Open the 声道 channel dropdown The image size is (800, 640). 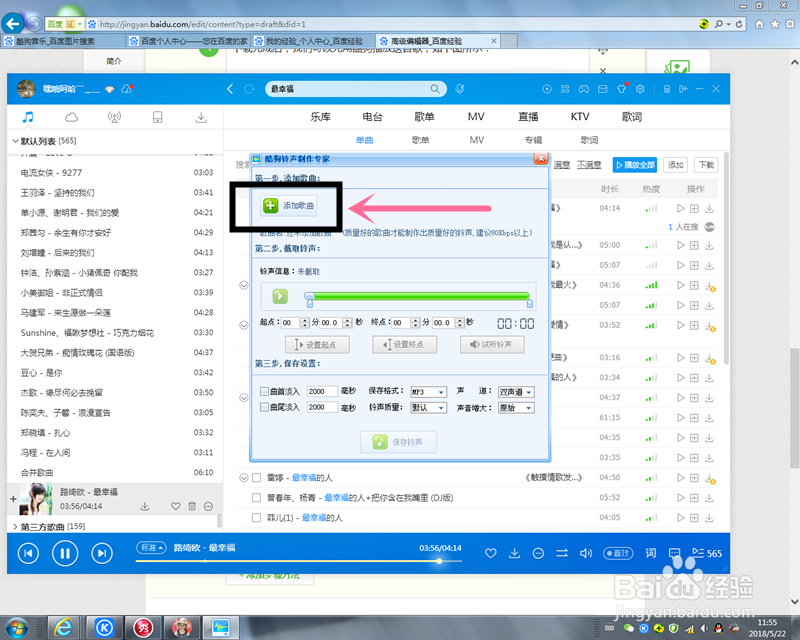point(516,392)
